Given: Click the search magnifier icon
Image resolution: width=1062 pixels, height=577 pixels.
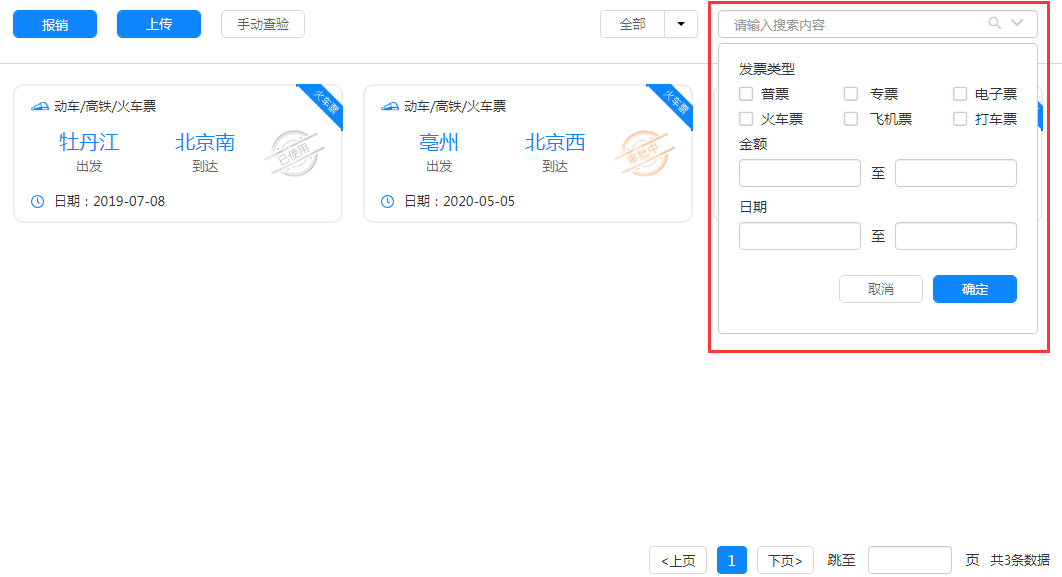Looking at the screenshot, I should (994, 24).
